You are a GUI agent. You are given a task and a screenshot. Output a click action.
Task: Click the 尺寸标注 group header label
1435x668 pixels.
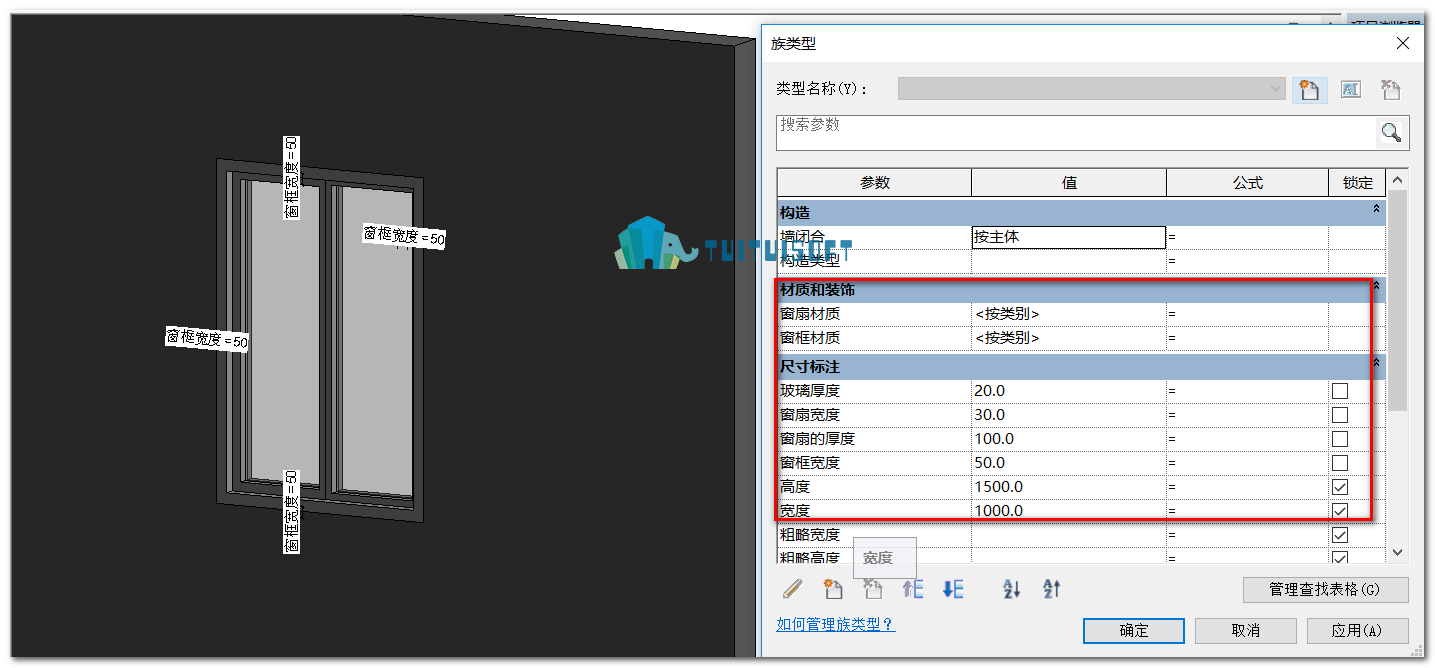[x=810, y=367]
